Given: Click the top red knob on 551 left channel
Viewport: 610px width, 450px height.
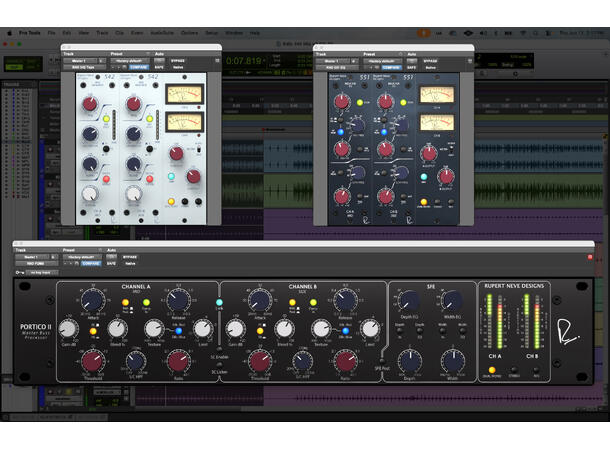Looking at the screenshot, I should (342, 102).
